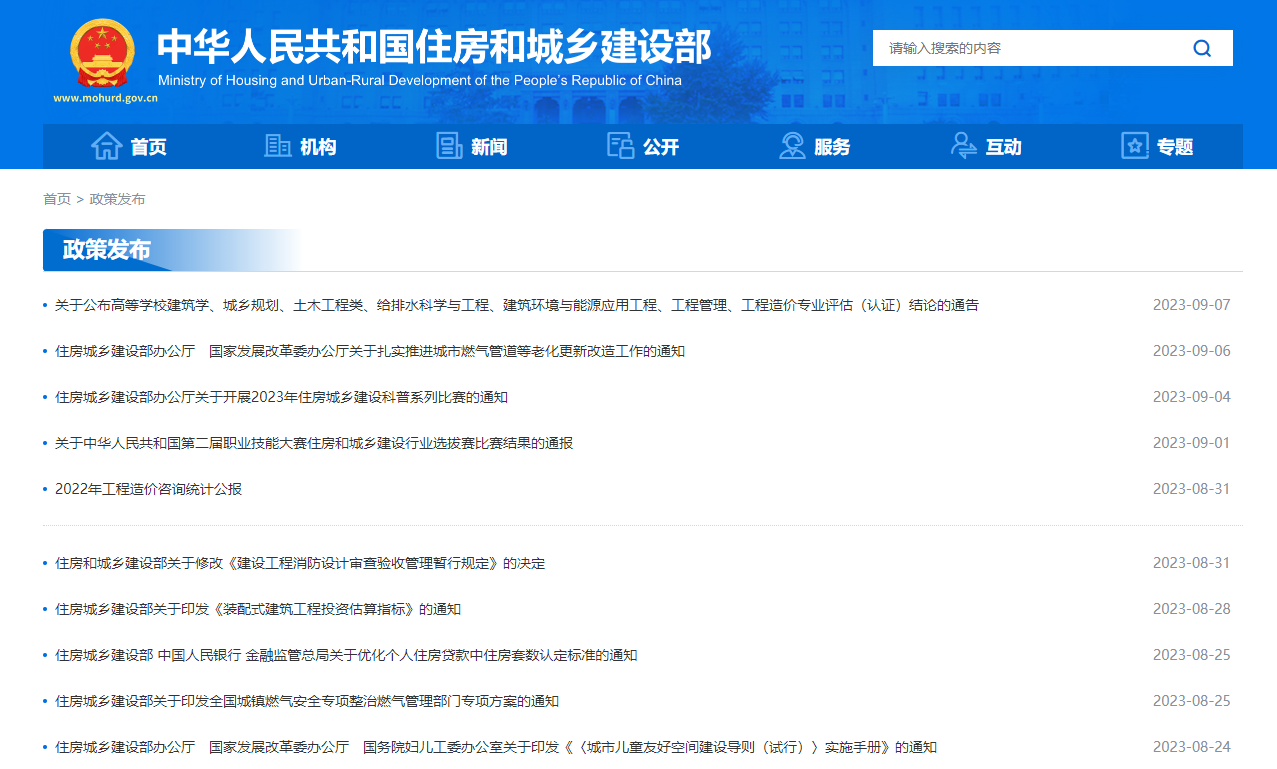Click the date 2023-09-06
1277x769 pixels.
tap(1191, 351)
